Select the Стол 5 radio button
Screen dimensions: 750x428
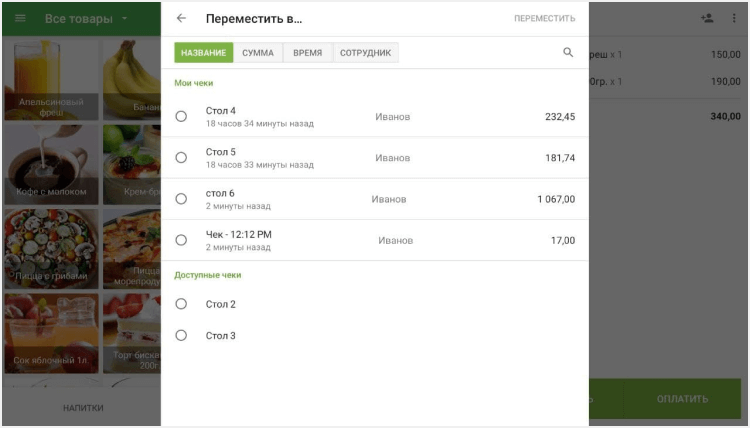pyautogui.click(x=181, y=158)
